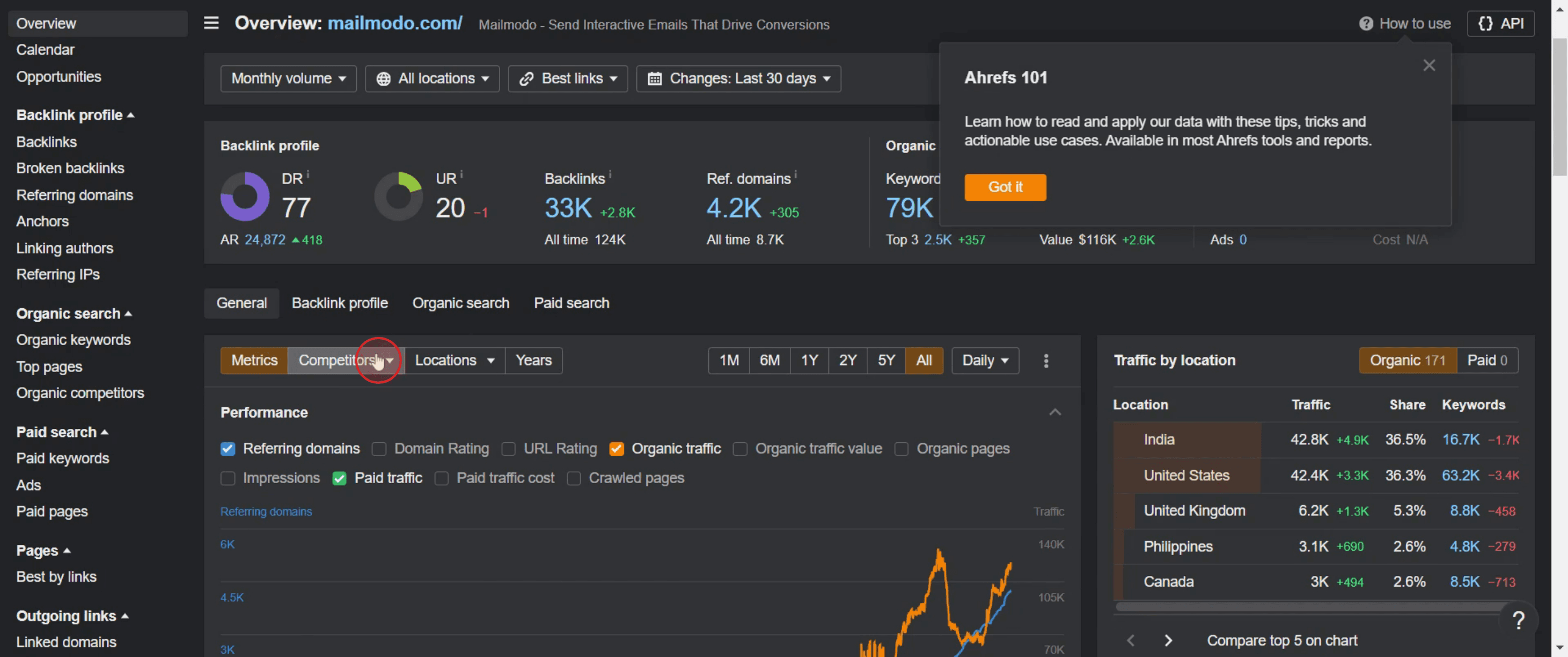Expand the All locations dropdown
The width and height of the screenshot is (1568, 657).
pos(432,78)
